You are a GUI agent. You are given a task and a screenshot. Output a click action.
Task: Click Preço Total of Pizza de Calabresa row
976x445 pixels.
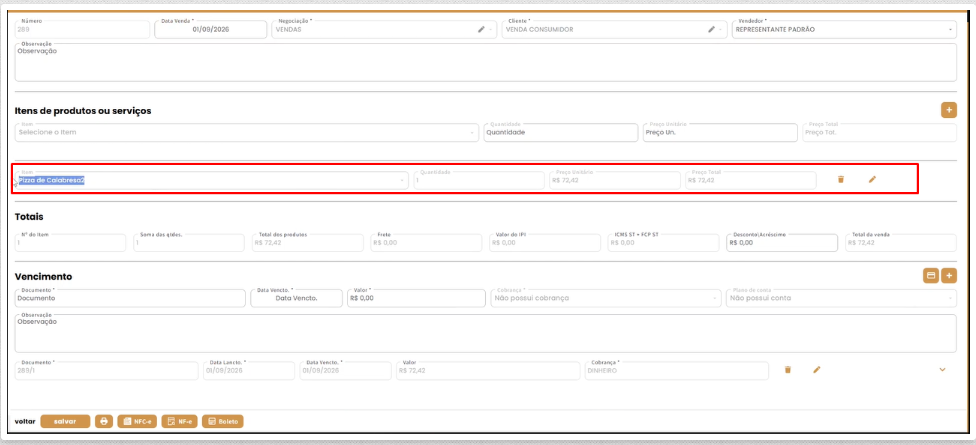click(751, 180)
